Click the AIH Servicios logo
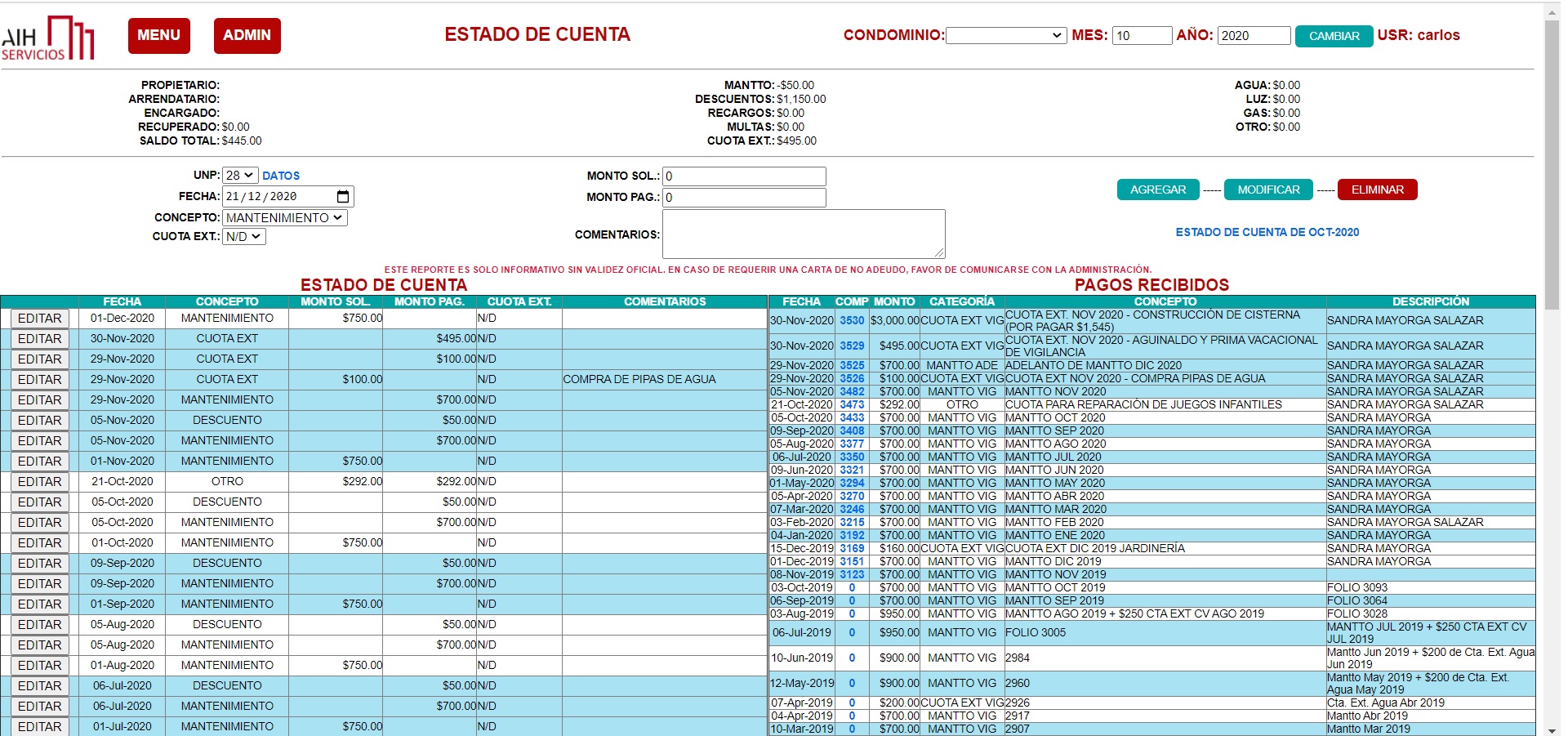1568x736 pixels. (47, 38)
